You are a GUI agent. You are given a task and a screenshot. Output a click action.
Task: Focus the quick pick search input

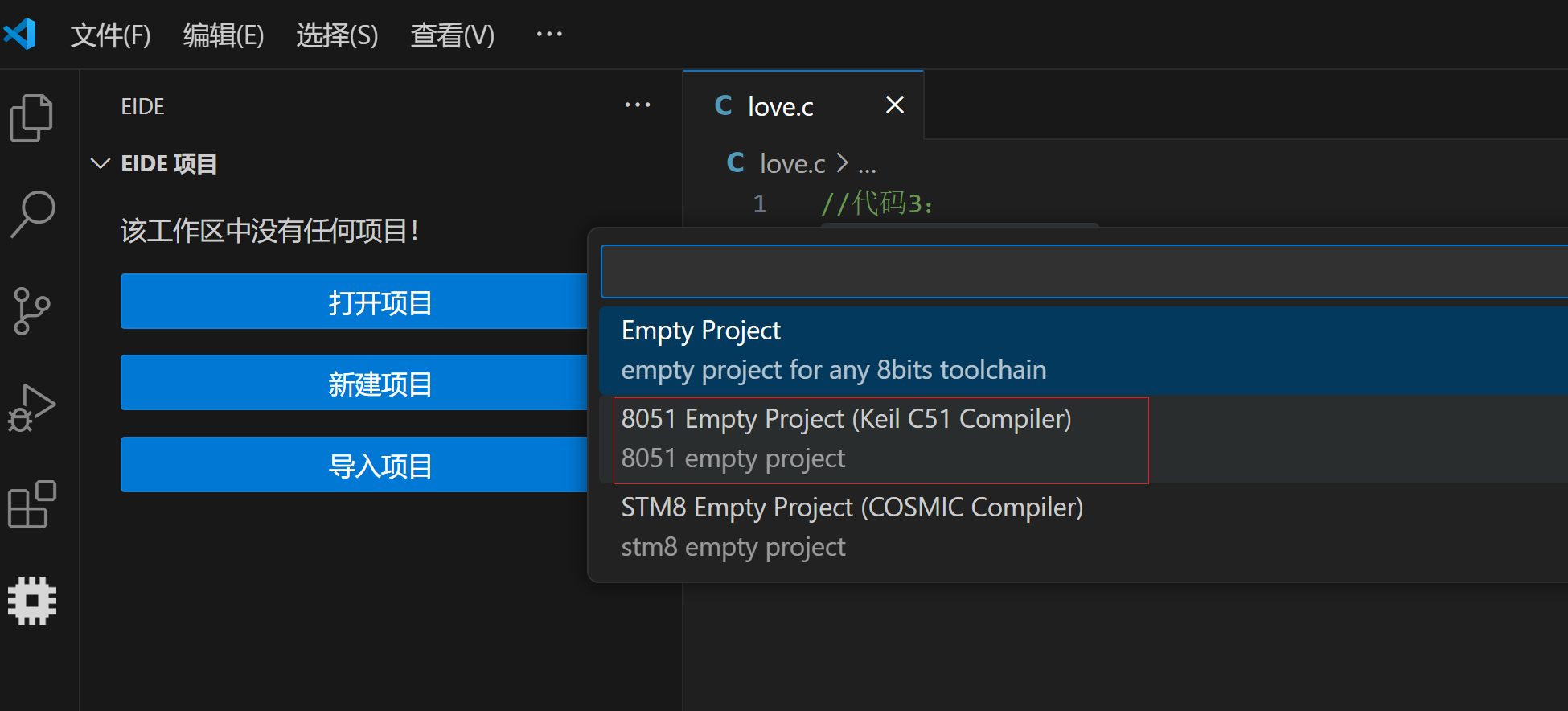click(1084, 272)
